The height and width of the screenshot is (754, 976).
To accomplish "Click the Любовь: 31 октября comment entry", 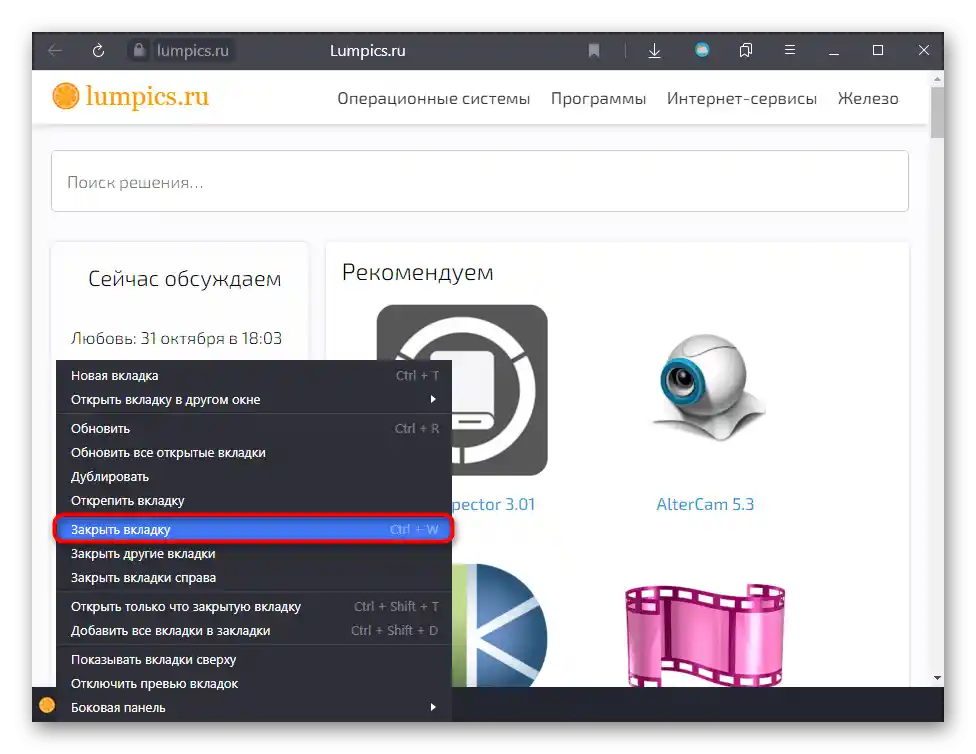I will (176, 338).
